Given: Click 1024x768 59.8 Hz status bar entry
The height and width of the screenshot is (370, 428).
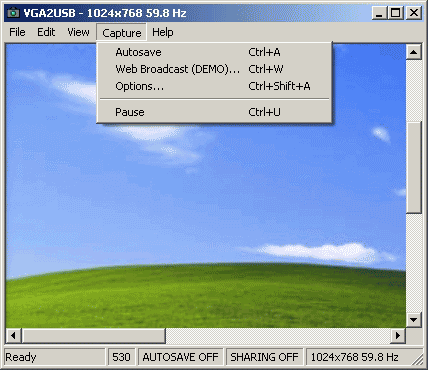Looking at the screenshot, I should click(x=355, y=357).
